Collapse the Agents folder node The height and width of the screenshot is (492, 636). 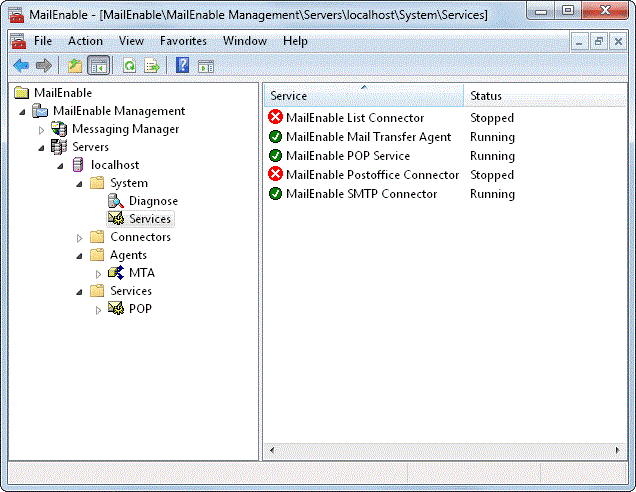click(x=80, y=256)
